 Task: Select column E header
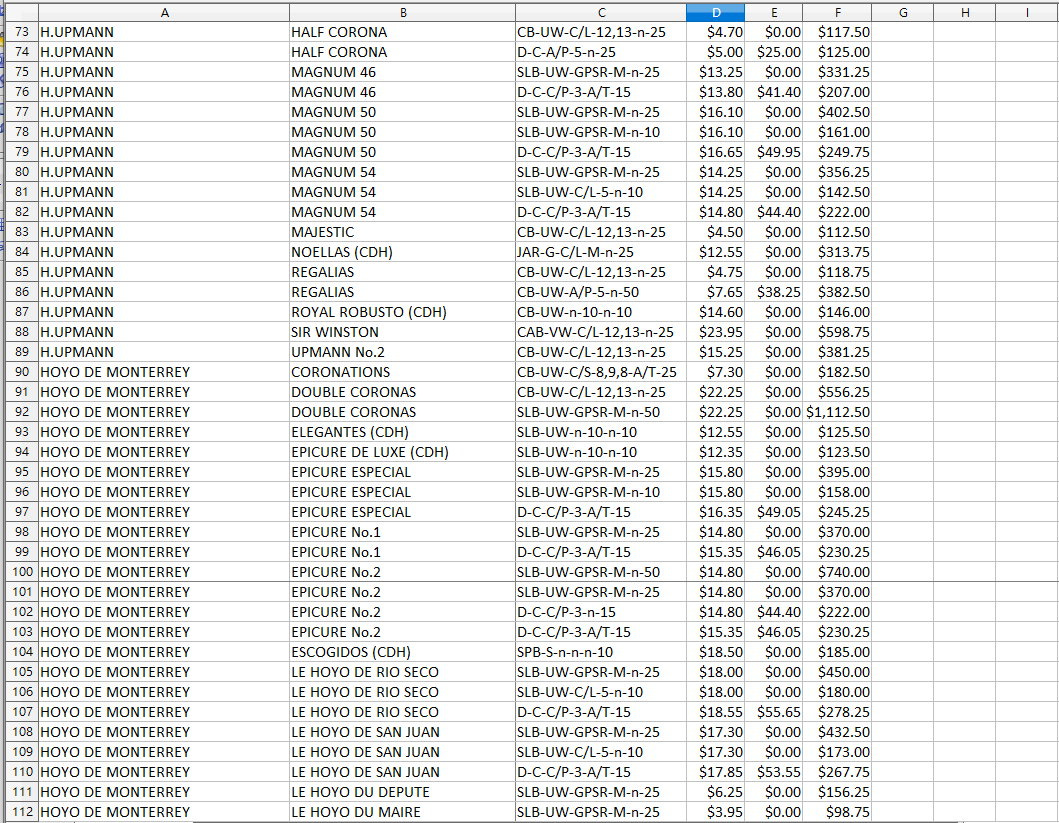click(774, 12)
